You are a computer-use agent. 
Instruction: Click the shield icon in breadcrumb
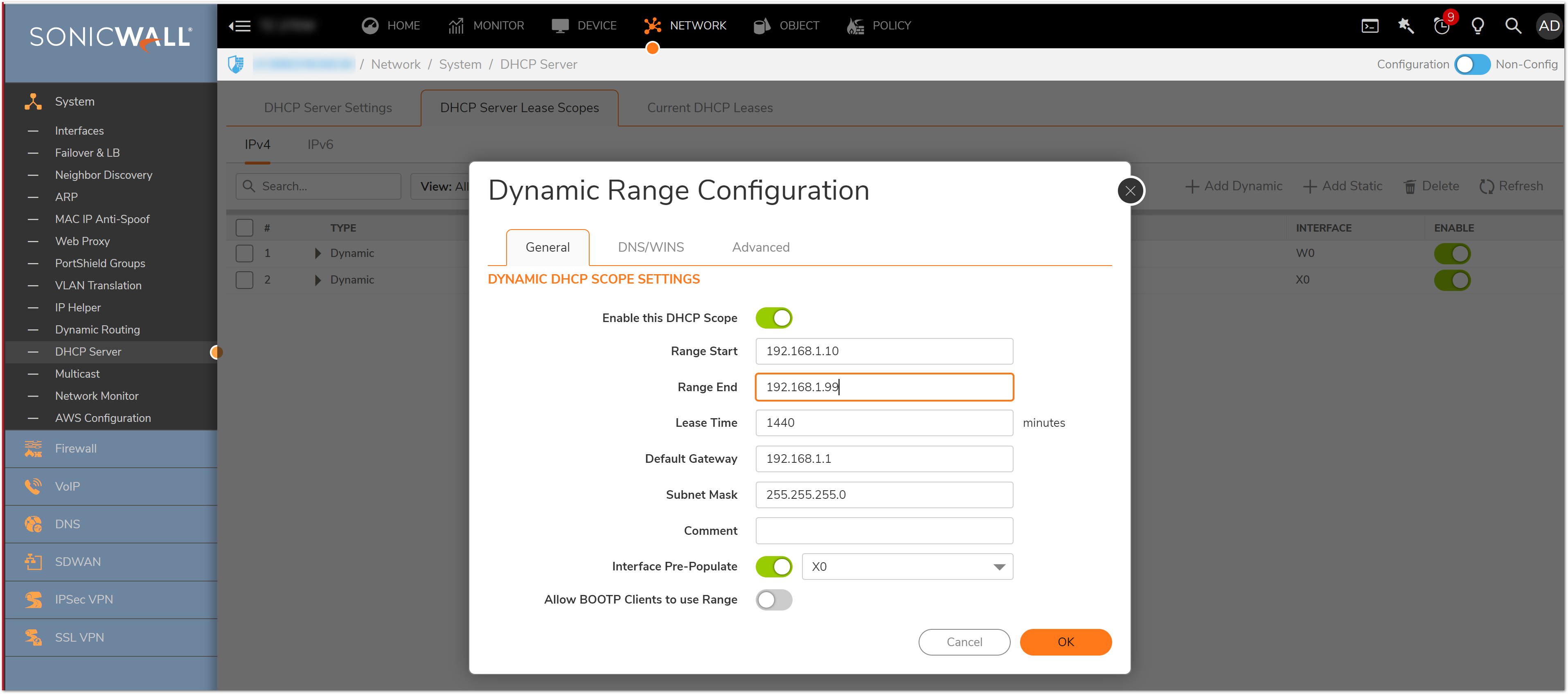236,64
